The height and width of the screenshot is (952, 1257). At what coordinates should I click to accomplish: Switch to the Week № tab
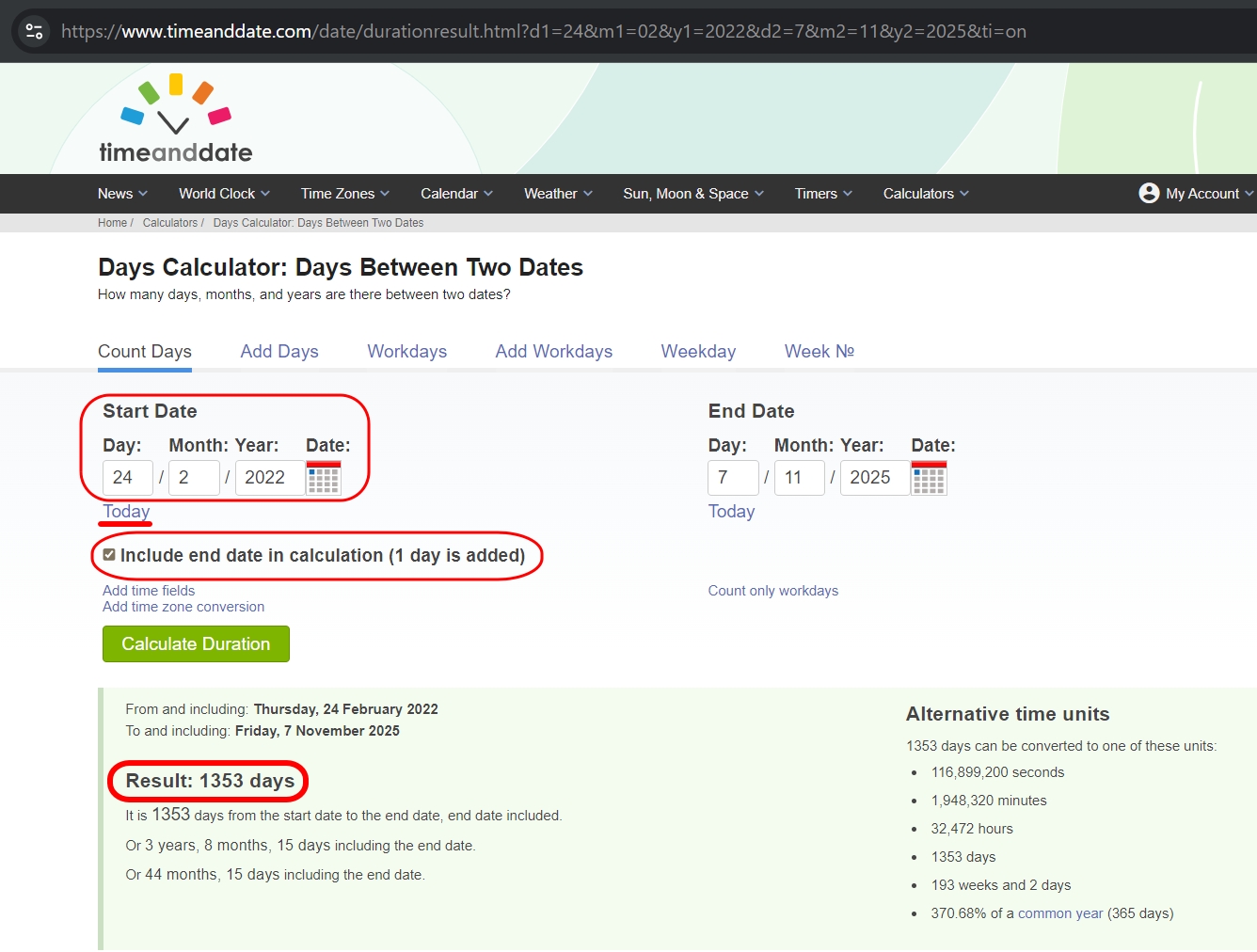pyautogui.click(x=819, y=352)
